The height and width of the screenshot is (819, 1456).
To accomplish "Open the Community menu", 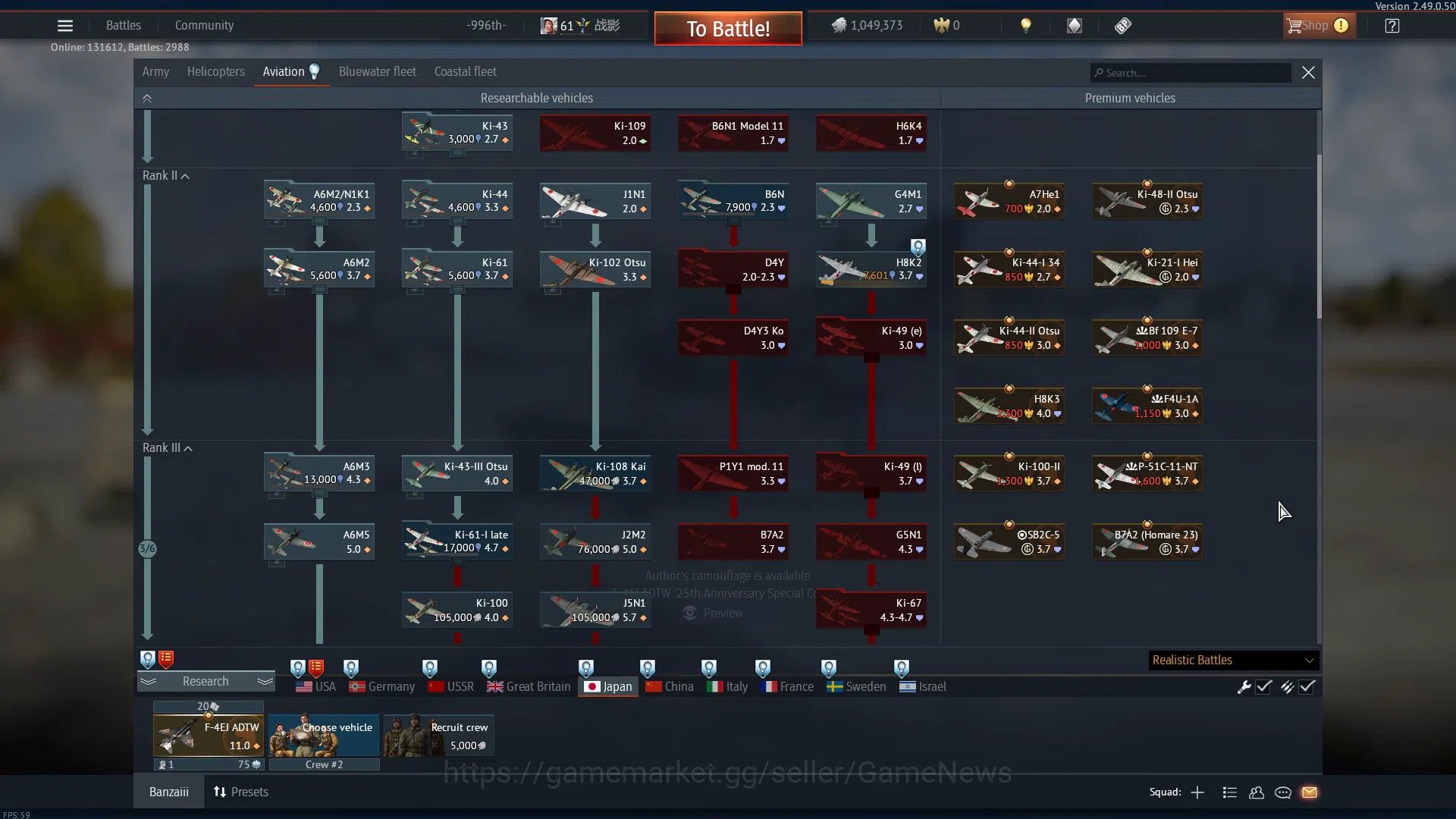I will [204, 26].
